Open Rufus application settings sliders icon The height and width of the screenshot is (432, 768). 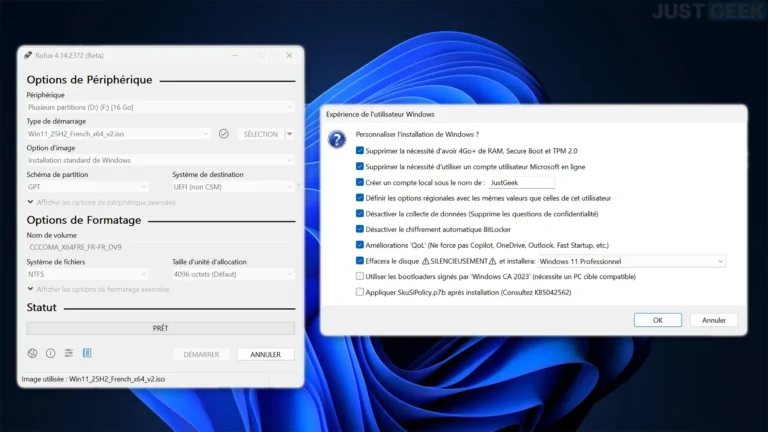[69, 353]
